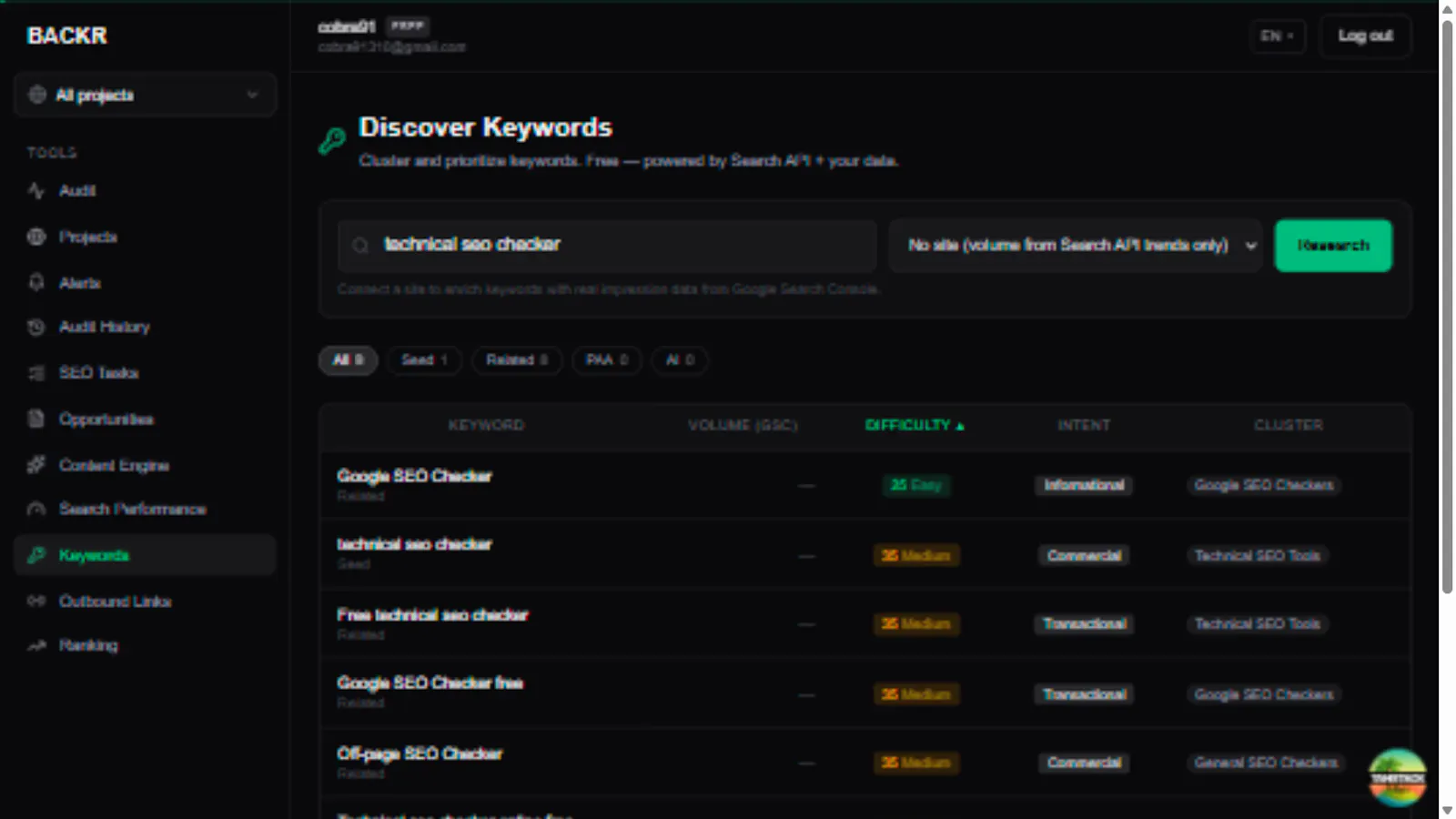The height and width of the screenshot is (819, 1456).
Task: Click the Cluster column header
Action: (x=1289, y=425)
